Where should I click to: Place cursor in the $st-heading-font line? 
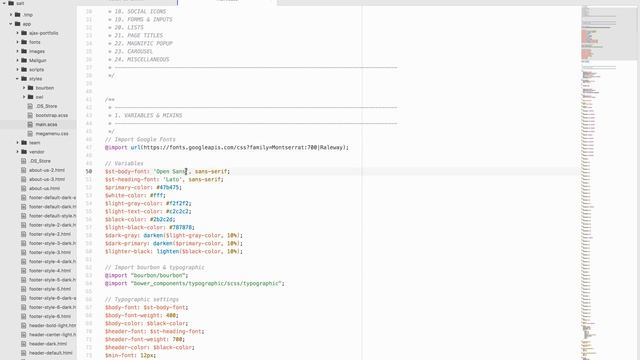click(x=164, y=179)
